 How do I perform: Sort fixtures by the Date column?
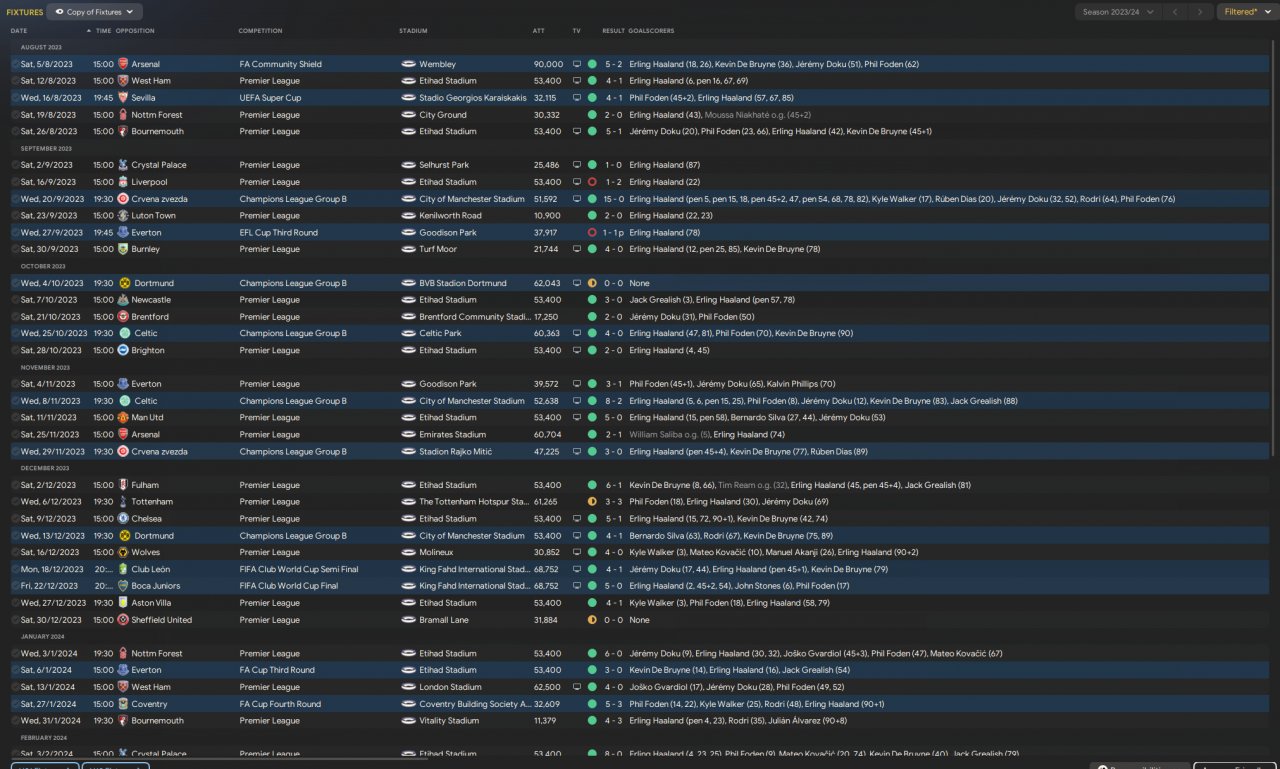19,31
